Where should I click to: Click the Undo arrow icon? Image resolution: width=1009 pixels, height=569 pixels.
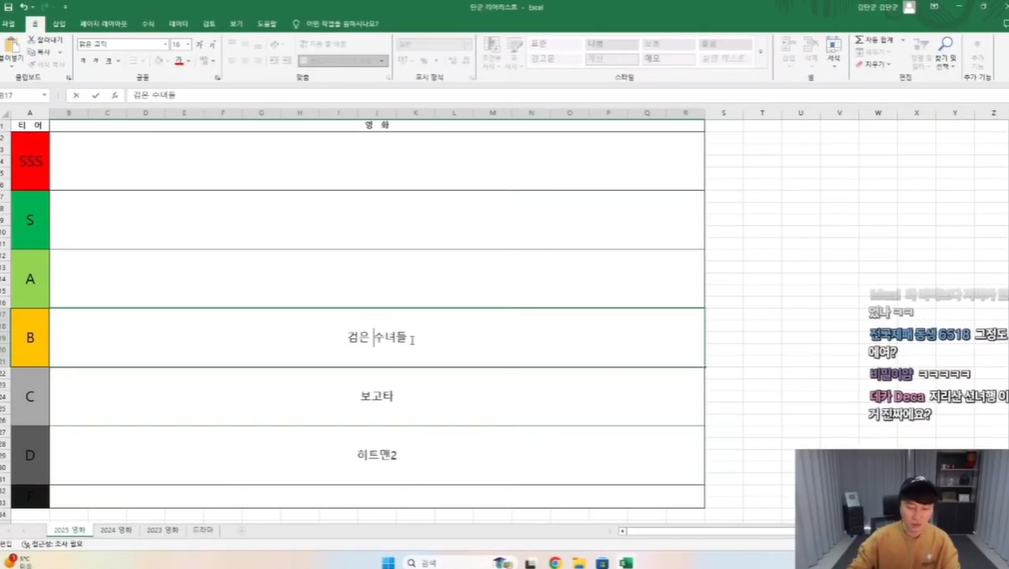coord(24,7)
